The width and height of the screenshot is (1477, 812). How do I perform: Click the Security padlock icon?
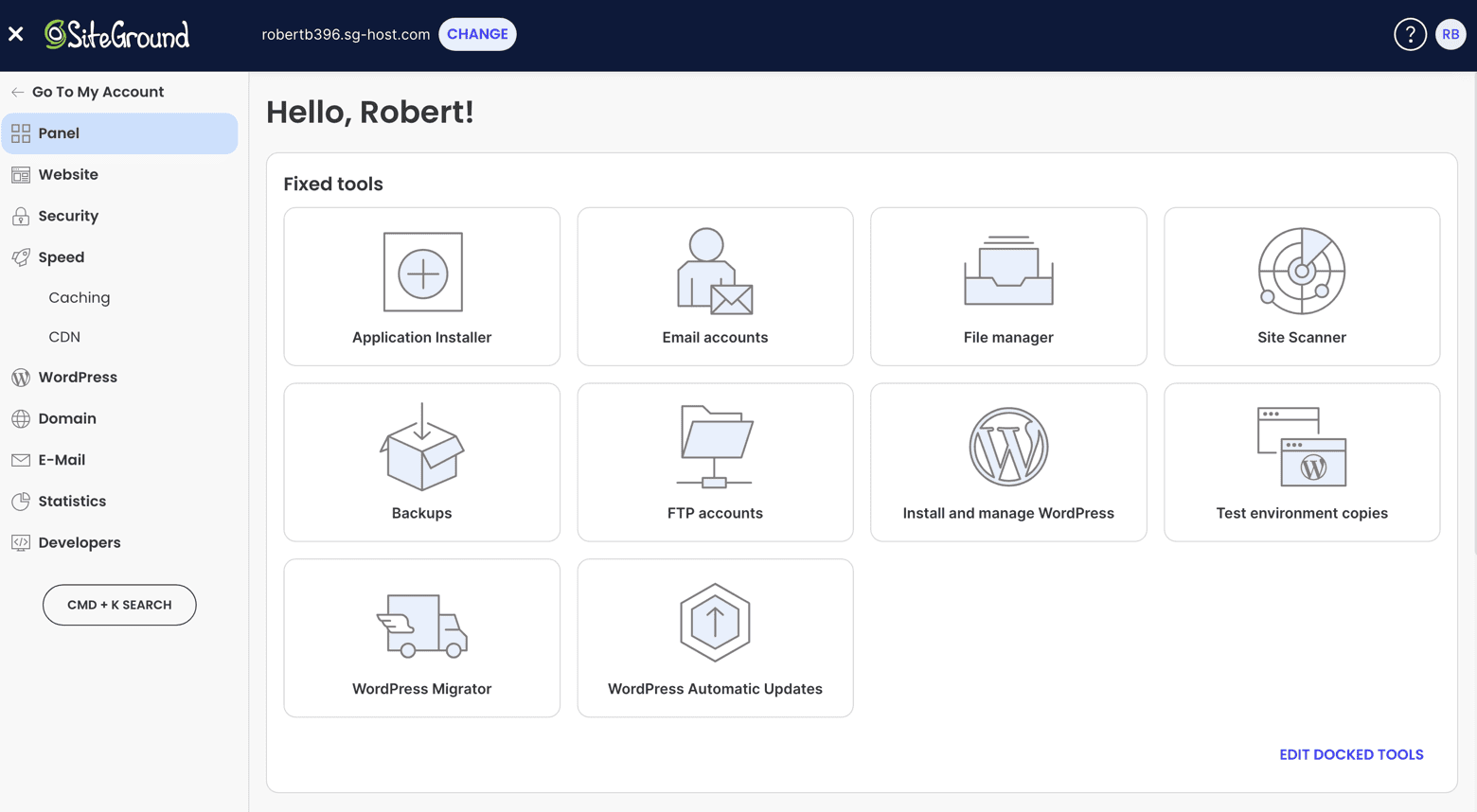21,216
